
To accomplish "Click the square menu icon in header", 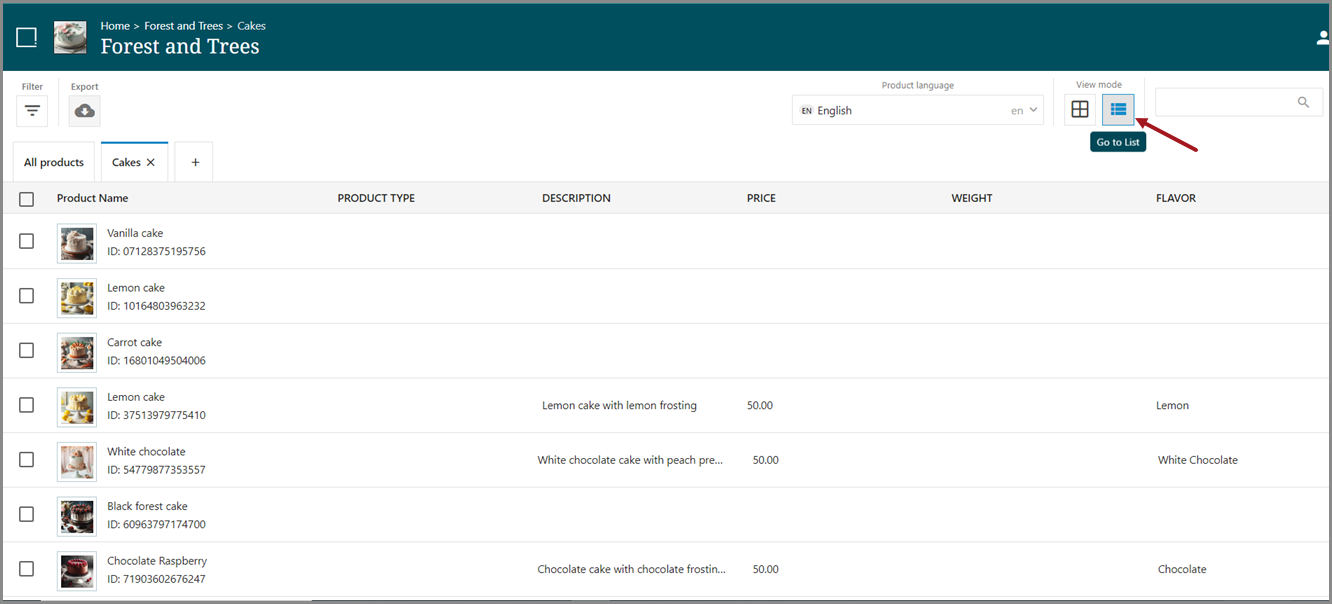I will 27,38.
